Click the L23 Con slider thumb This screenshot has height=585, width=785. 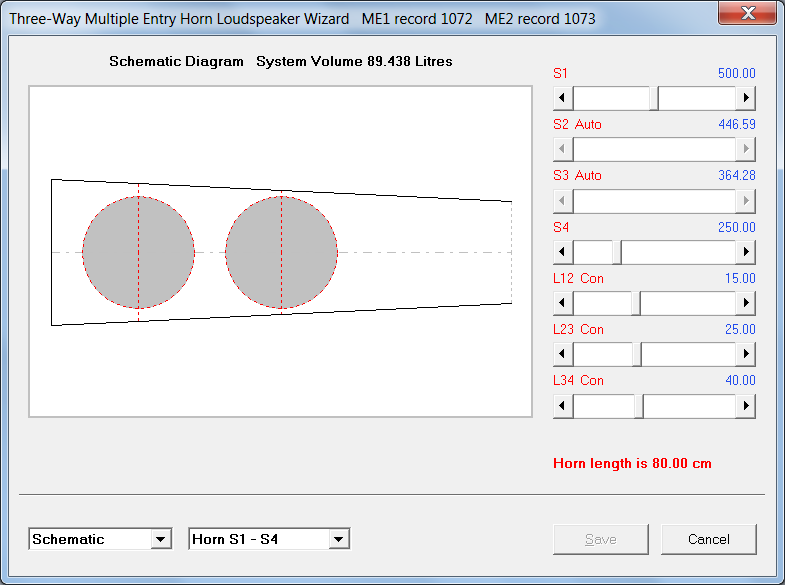click(x=637, y=354)
